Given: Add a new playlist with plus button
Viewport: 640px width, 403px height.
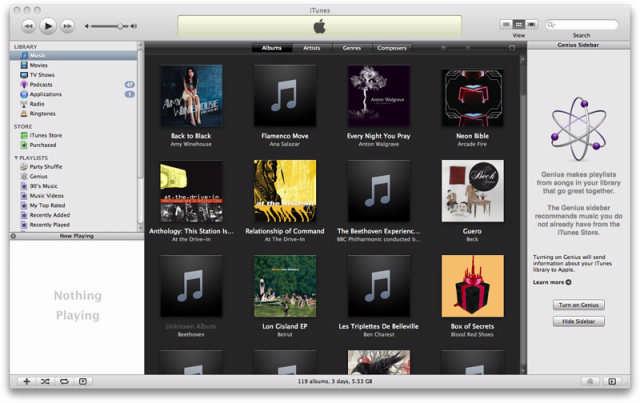Looking at the screenshot, I should 27,381.
